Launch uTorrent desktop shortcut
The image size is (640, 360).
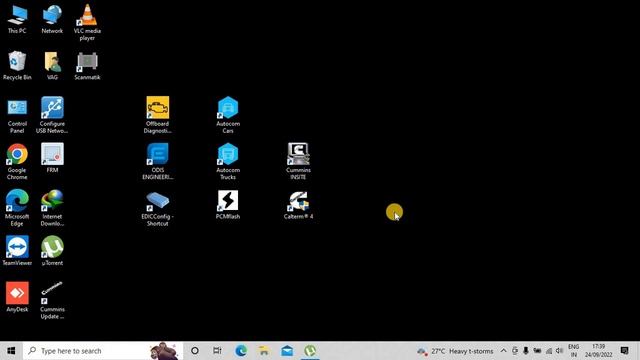pos(52,251)
